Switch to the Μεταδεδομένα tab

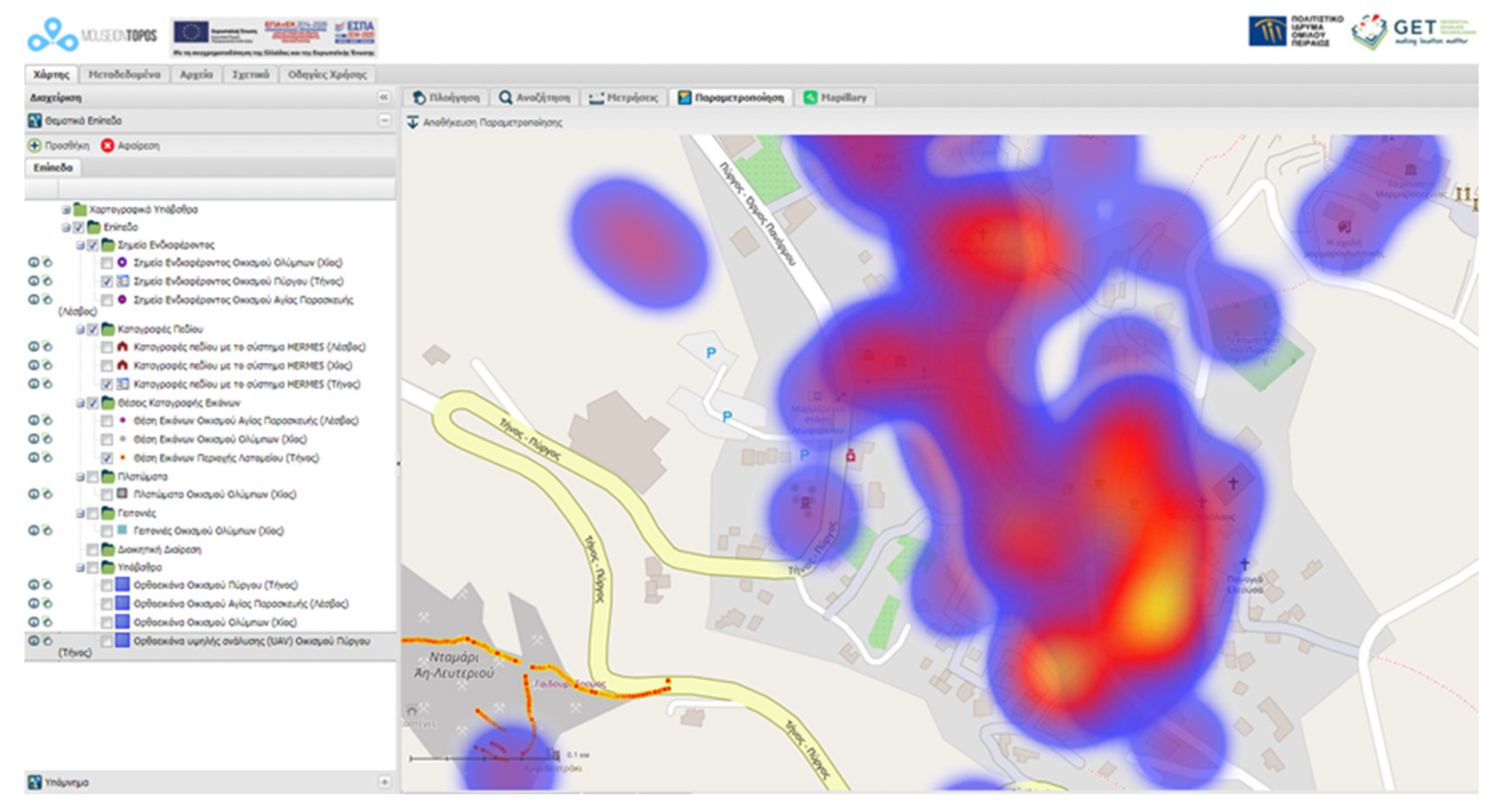[x=124, y=75]
